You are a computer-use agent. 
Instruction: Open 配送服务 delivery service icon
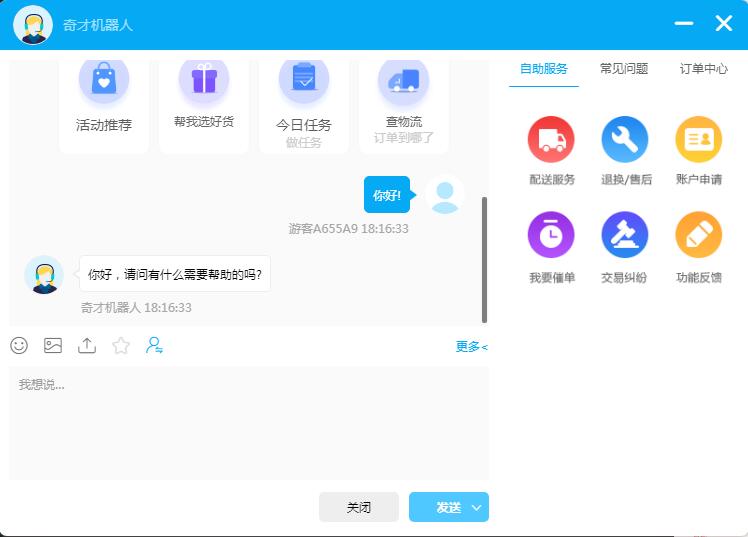click(x=551, y=140)
